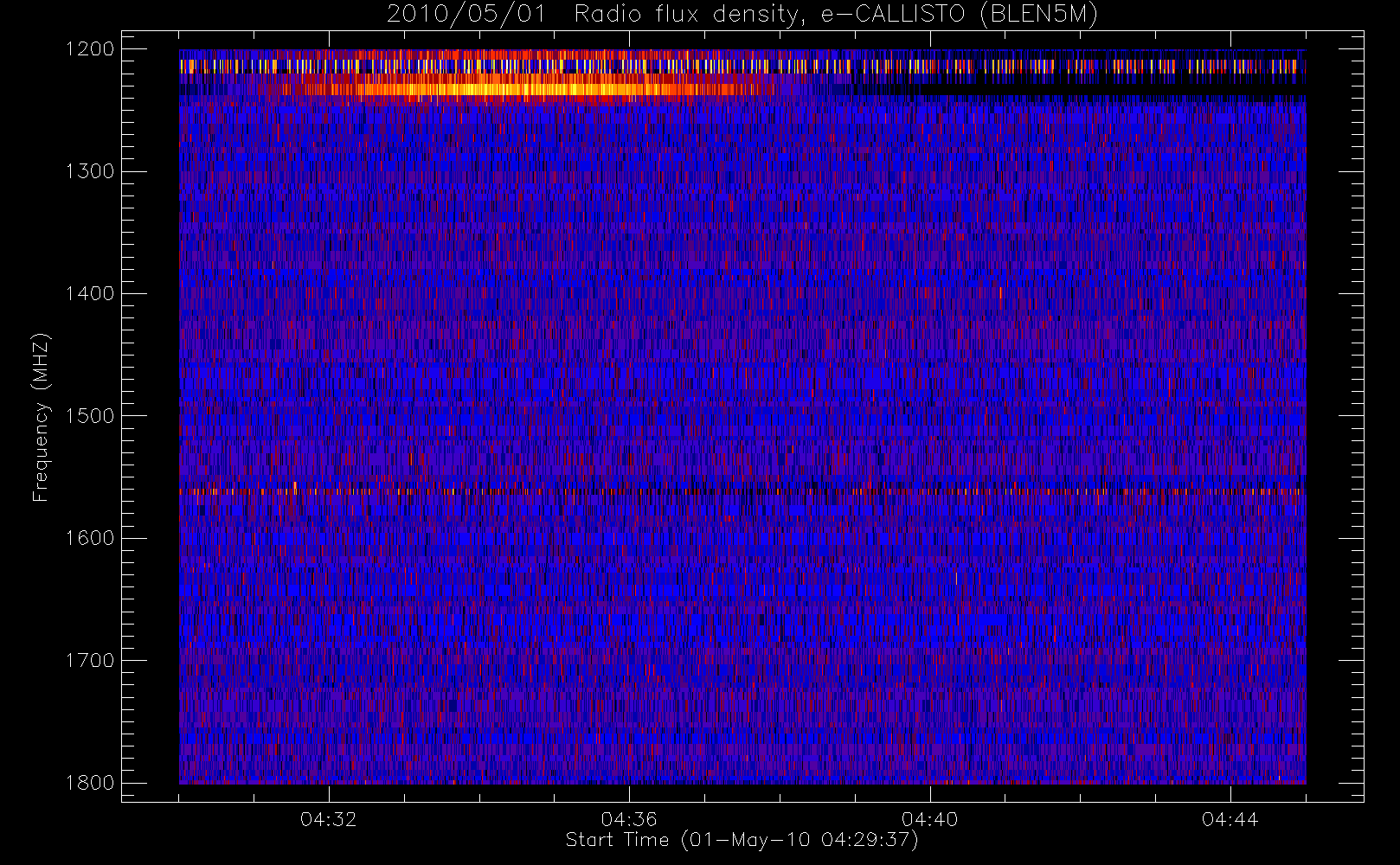Select the 1300 frequency tick label
The width and height of the screenshot is (1400, 865).
tap(90, 171)
